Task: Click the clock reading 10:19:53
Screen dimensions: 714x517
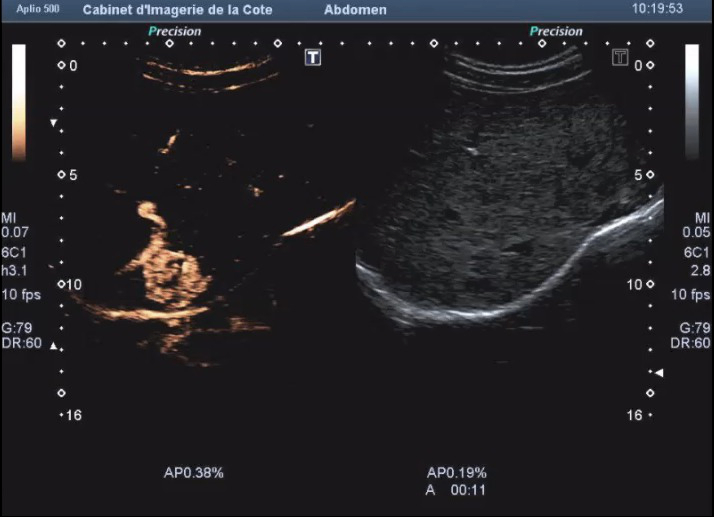Action: pyautogui.click(x=658, y=8)
